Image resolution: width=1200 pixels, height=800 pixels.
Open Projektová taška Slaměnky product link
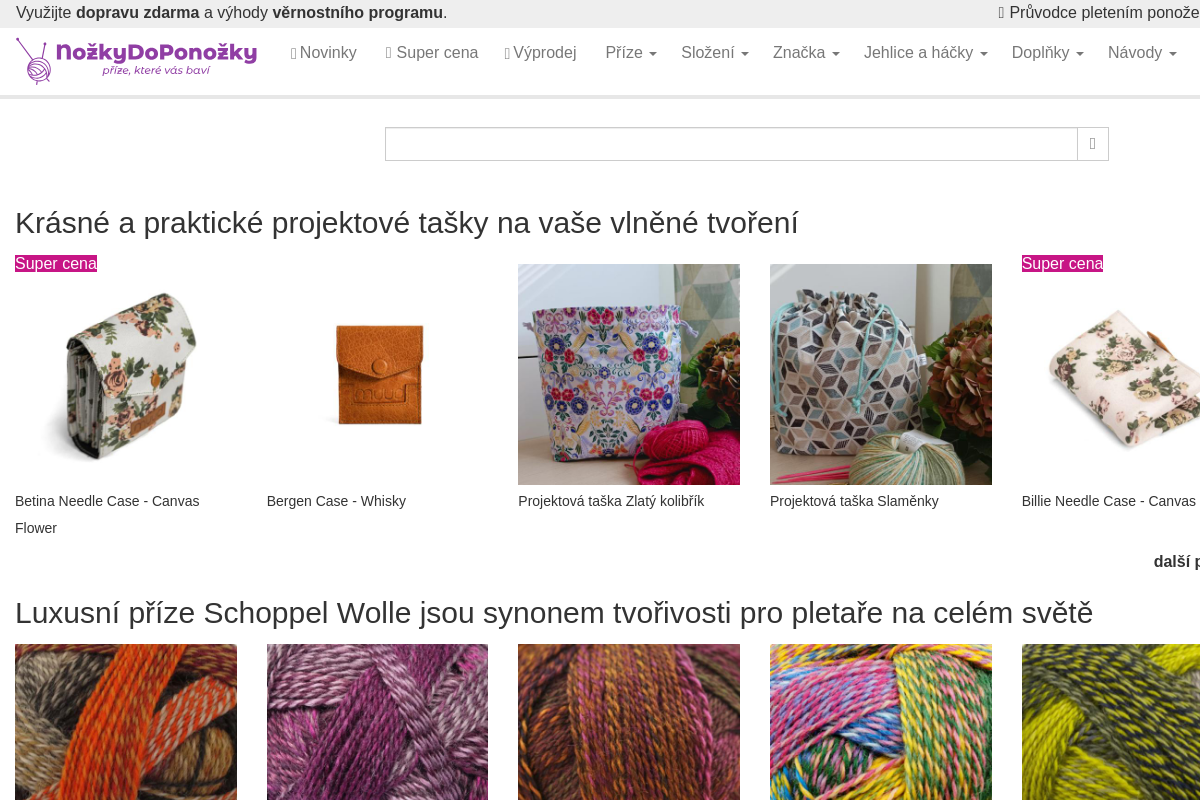[x=854, y=501]
